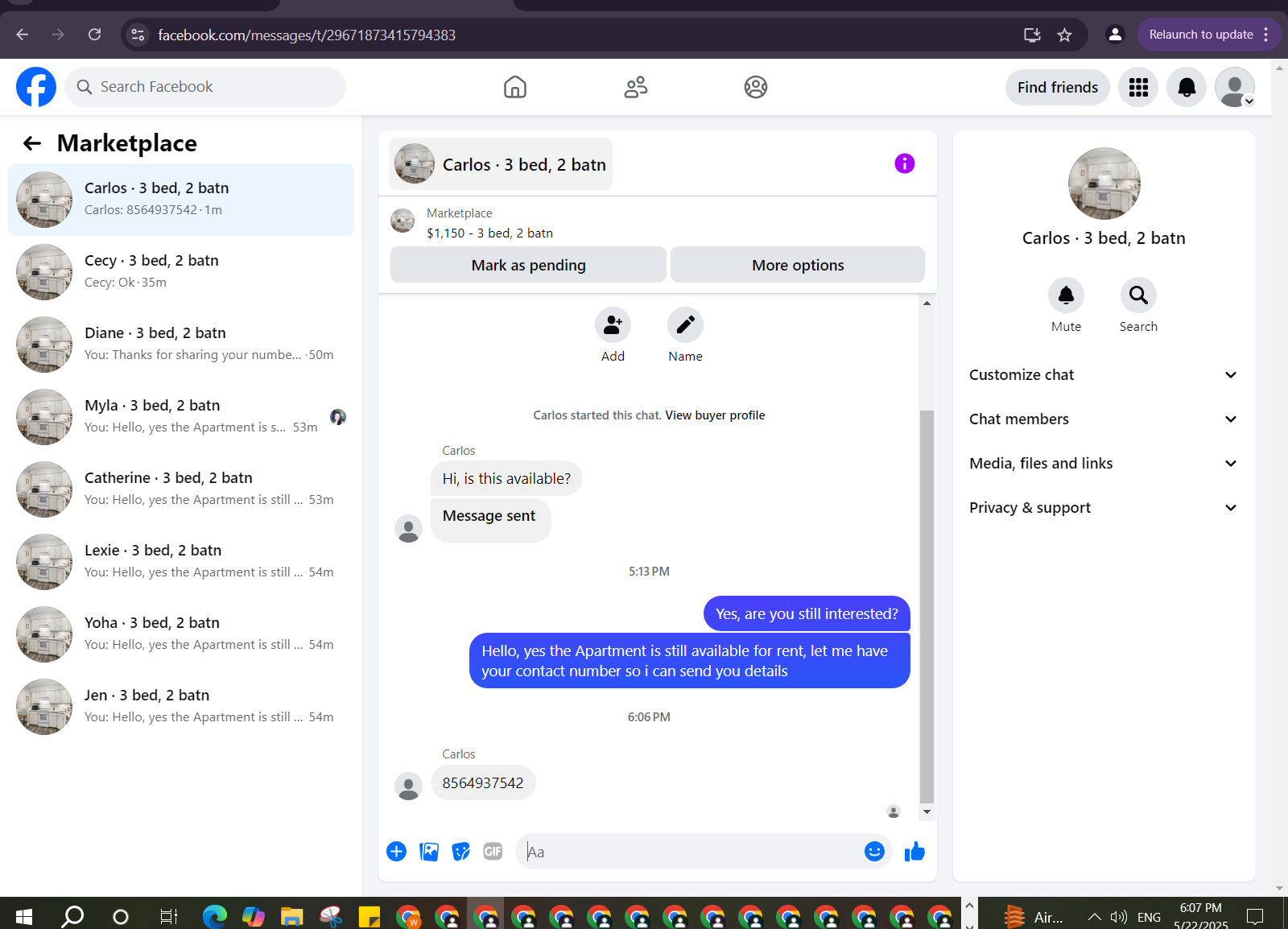Viewport: 1288px width, 929px height.
Task: Open the Myla conversation
Action: (181, 417)
